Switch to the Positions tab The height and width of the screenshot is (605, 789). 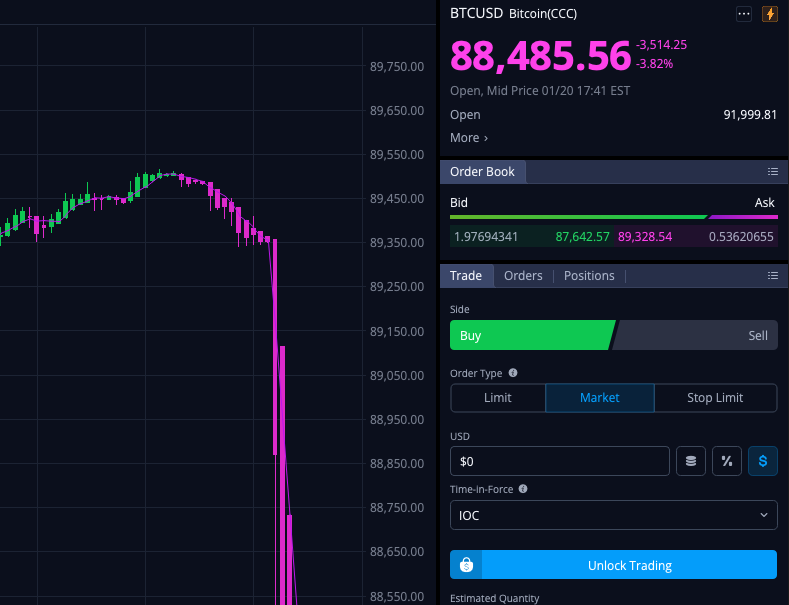click(589, 275)
